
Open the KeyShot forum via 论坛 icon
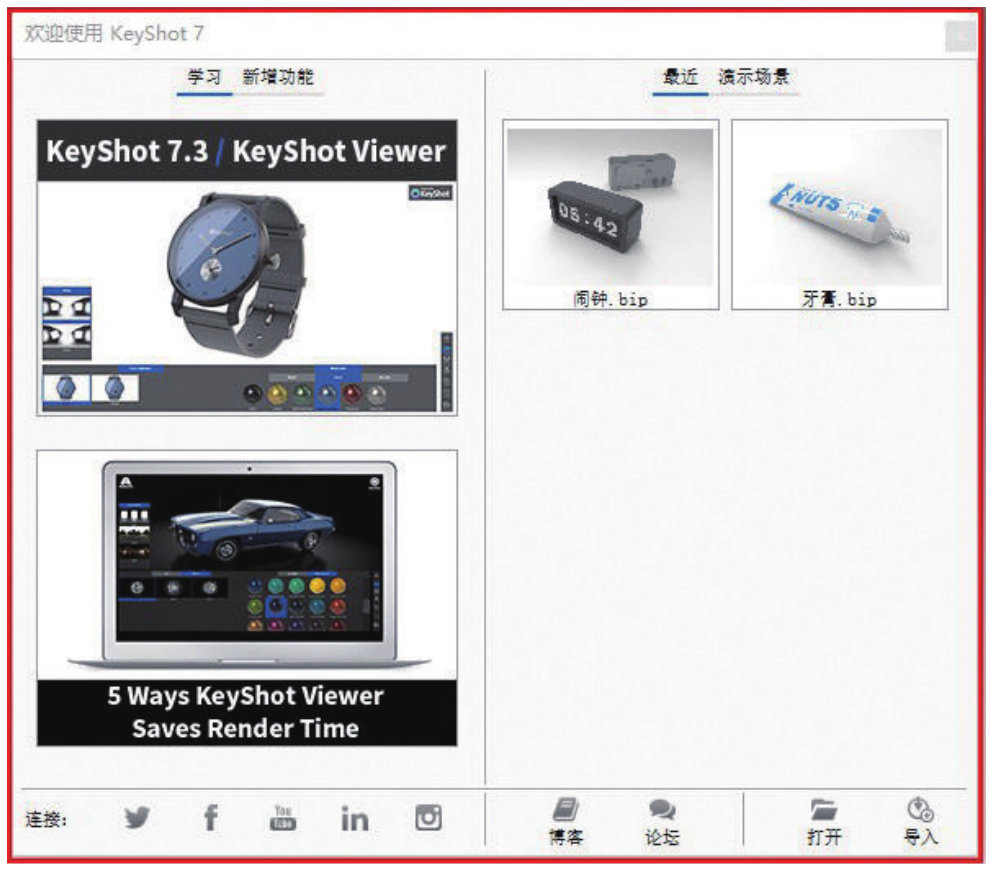click(661, 818)
